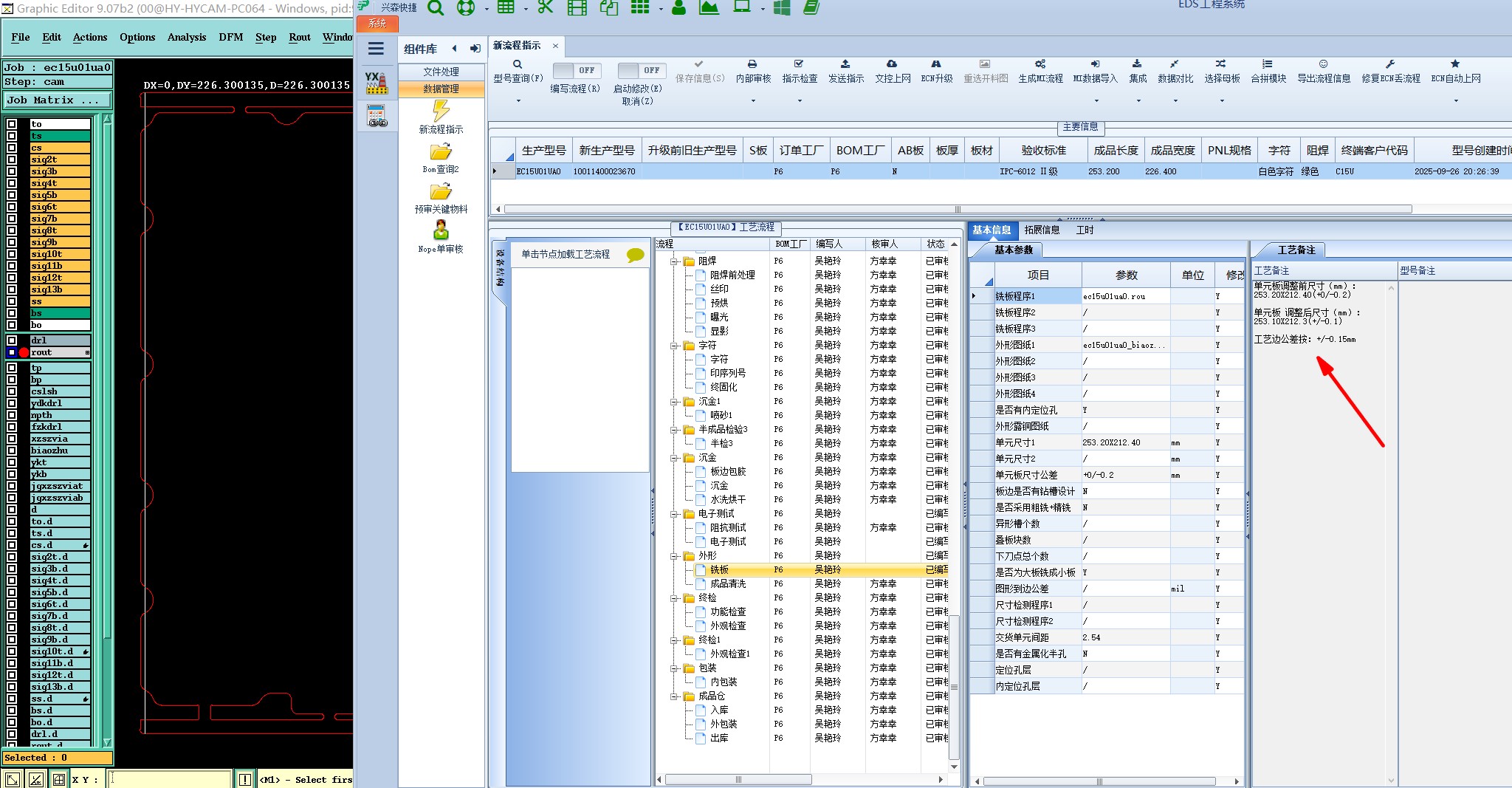Open dropdown arrow under 指示检查

(800, 101)
